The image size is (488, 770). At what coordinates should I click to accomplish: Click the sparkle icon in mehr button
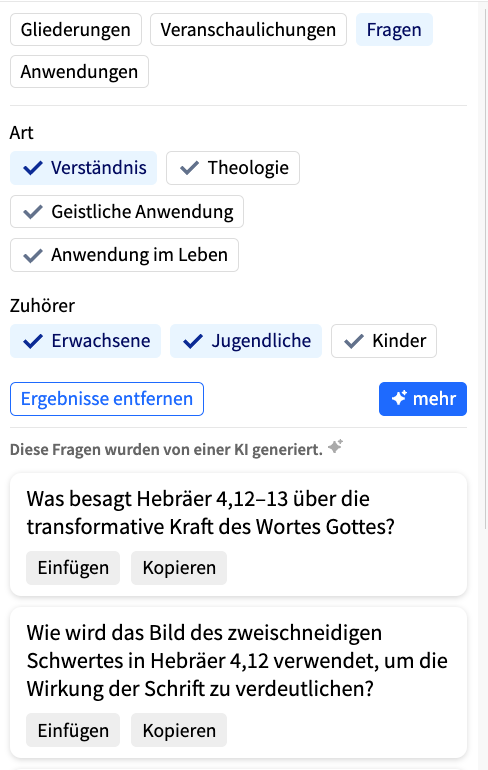(399, 398)
